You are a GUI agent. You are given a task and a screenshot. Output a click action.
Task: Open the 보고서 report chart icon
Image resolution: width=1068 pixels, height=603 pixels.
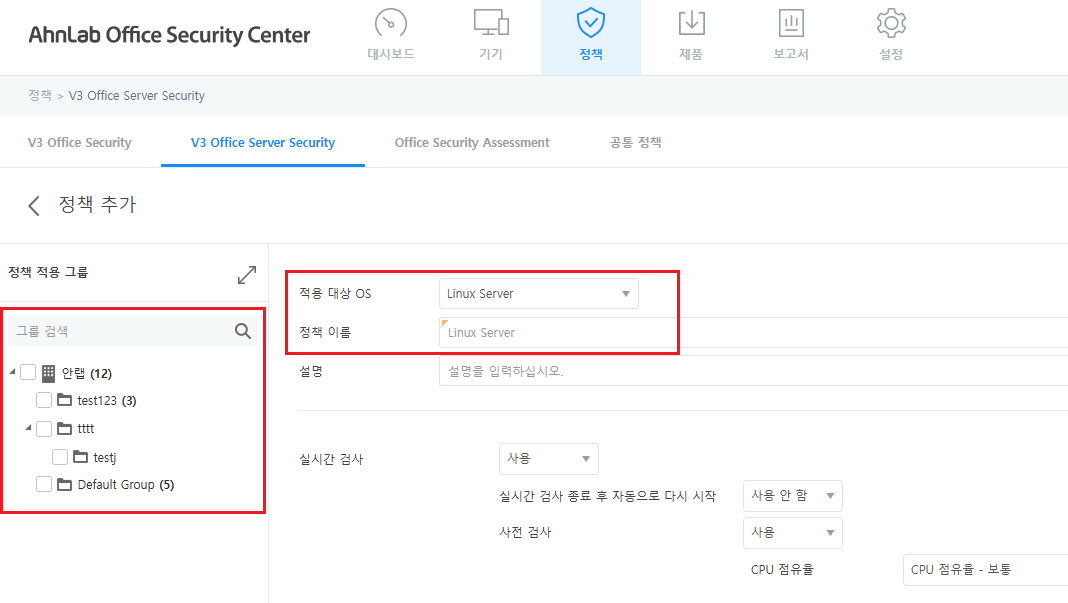point(791,23)
